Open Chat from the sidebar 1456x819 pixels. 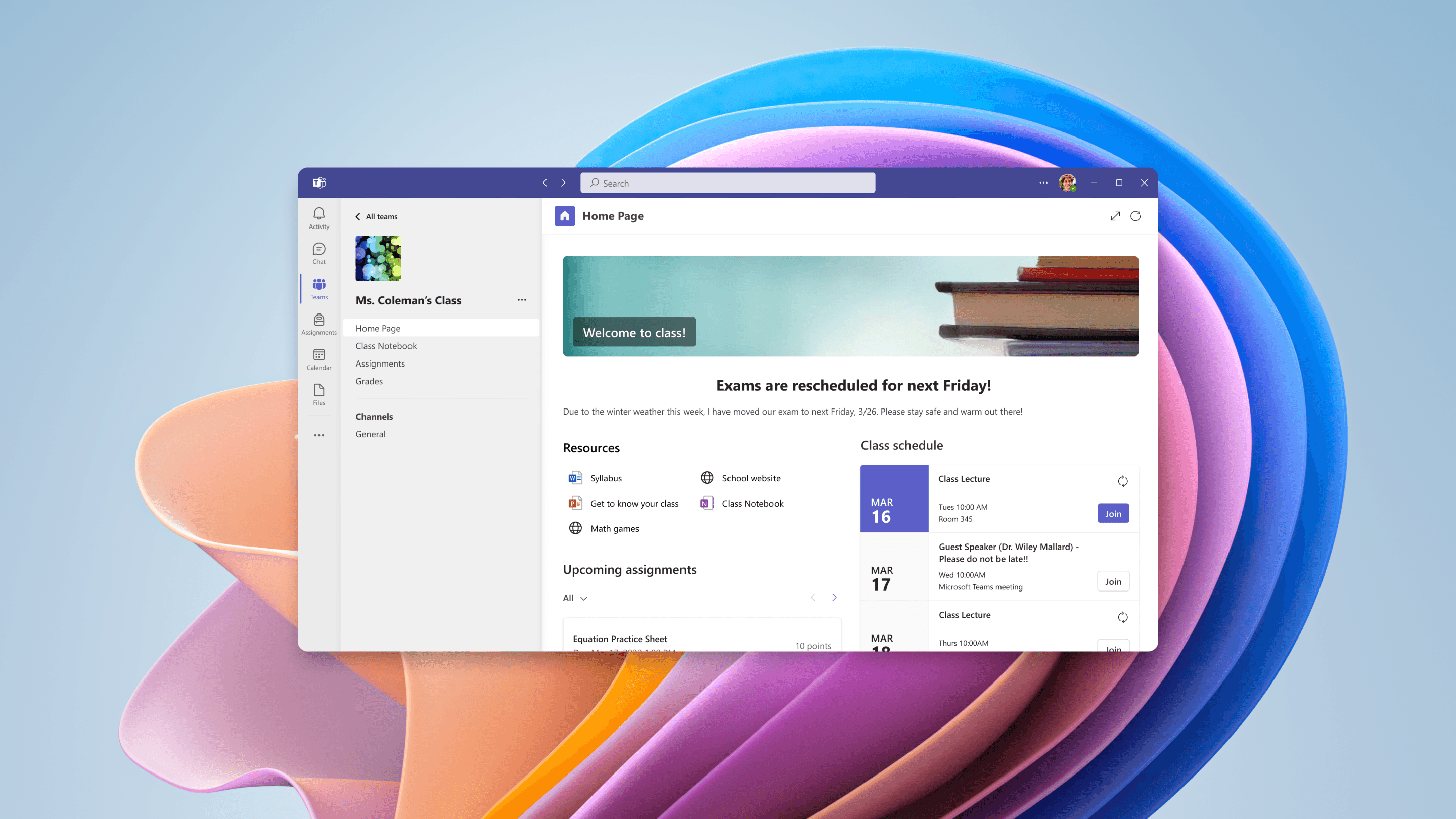point(319,253)
